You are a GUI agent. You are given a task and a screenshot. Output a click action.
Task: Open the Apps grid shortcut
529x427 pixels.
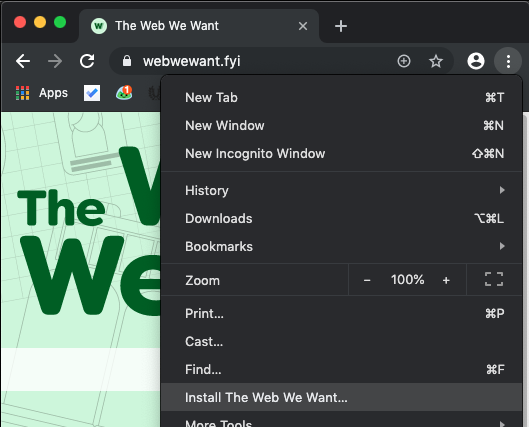(42, 93)
